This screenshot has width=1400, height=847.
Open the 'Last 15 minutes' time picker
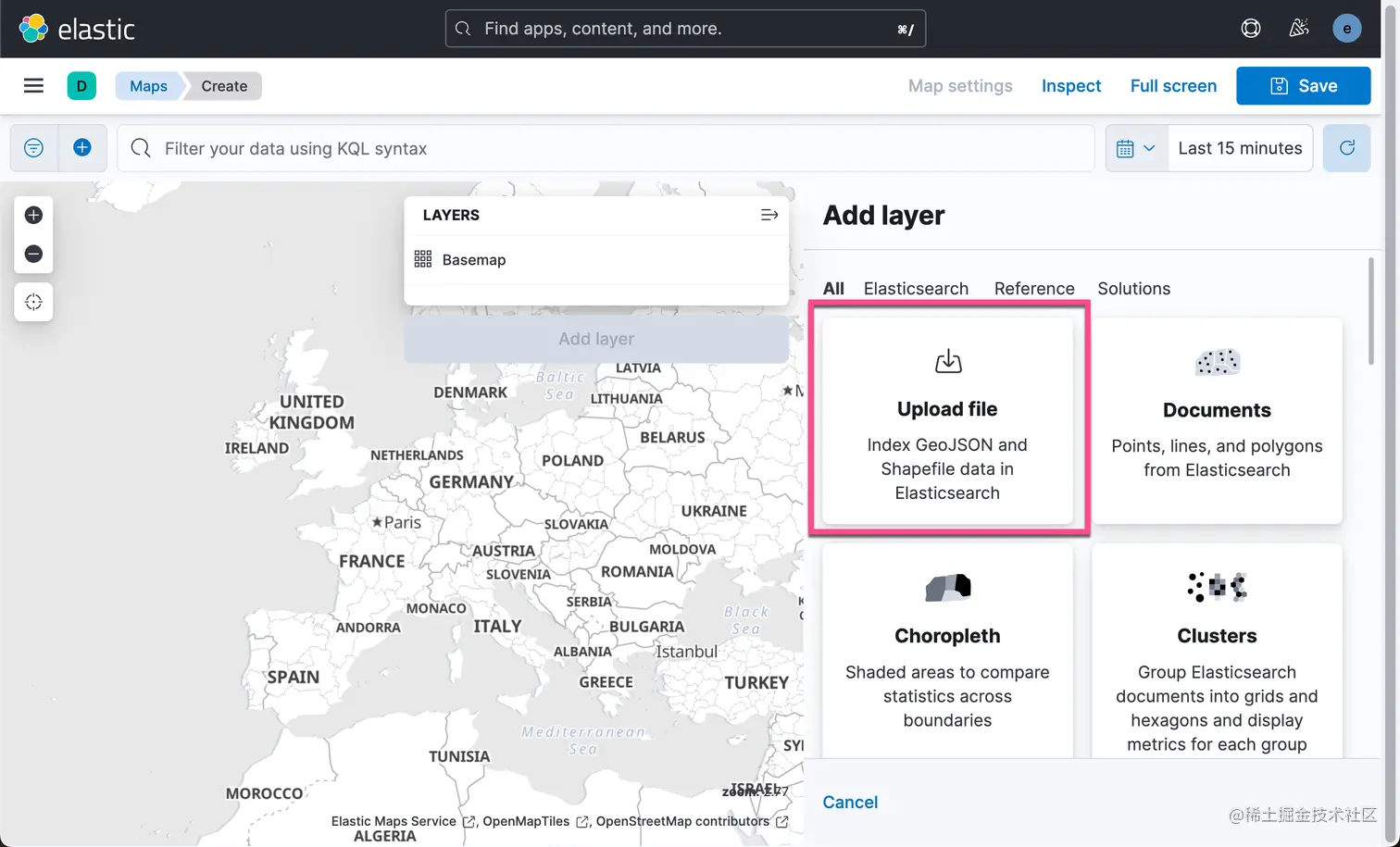click(1240, 148)
